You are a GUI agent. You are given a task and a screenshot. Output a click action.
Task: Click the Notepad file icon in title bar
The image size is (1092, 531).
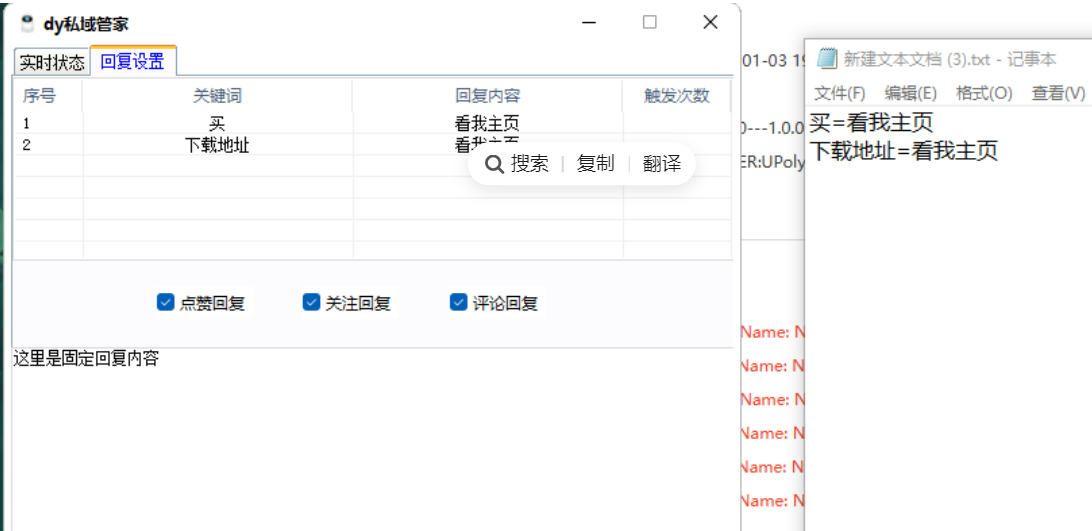click(827, 59)
